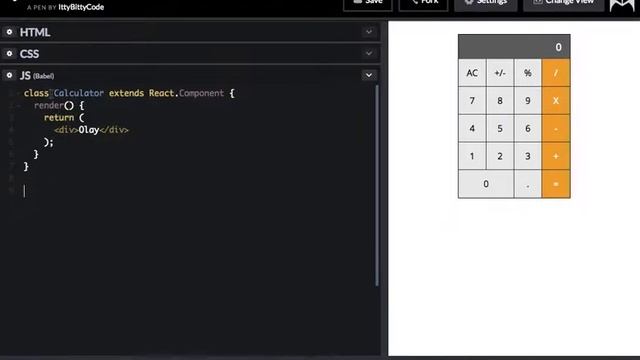Click 'React' in the class declaration

click(161, 93)
